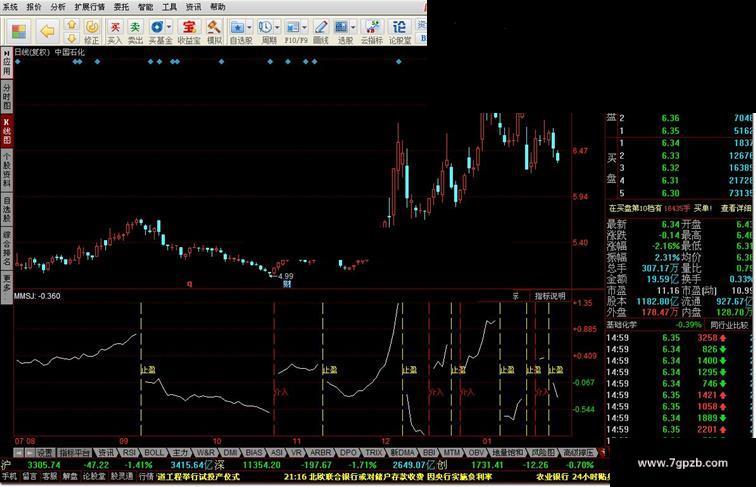
Task: Switch indicator to ARBR
Action: pos(320,452)
